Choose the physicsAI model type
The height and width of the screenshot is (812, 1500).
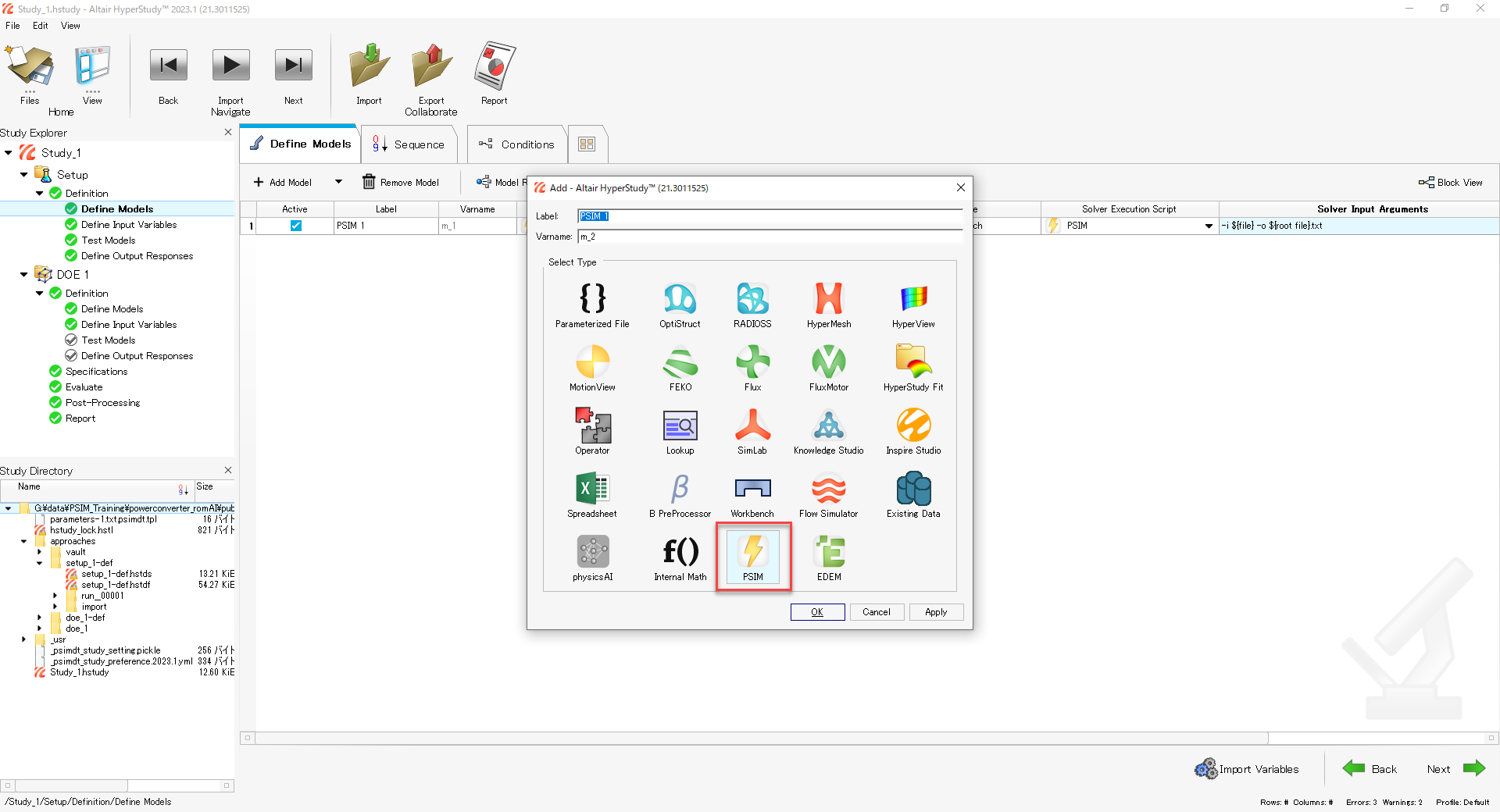(592, 558)
